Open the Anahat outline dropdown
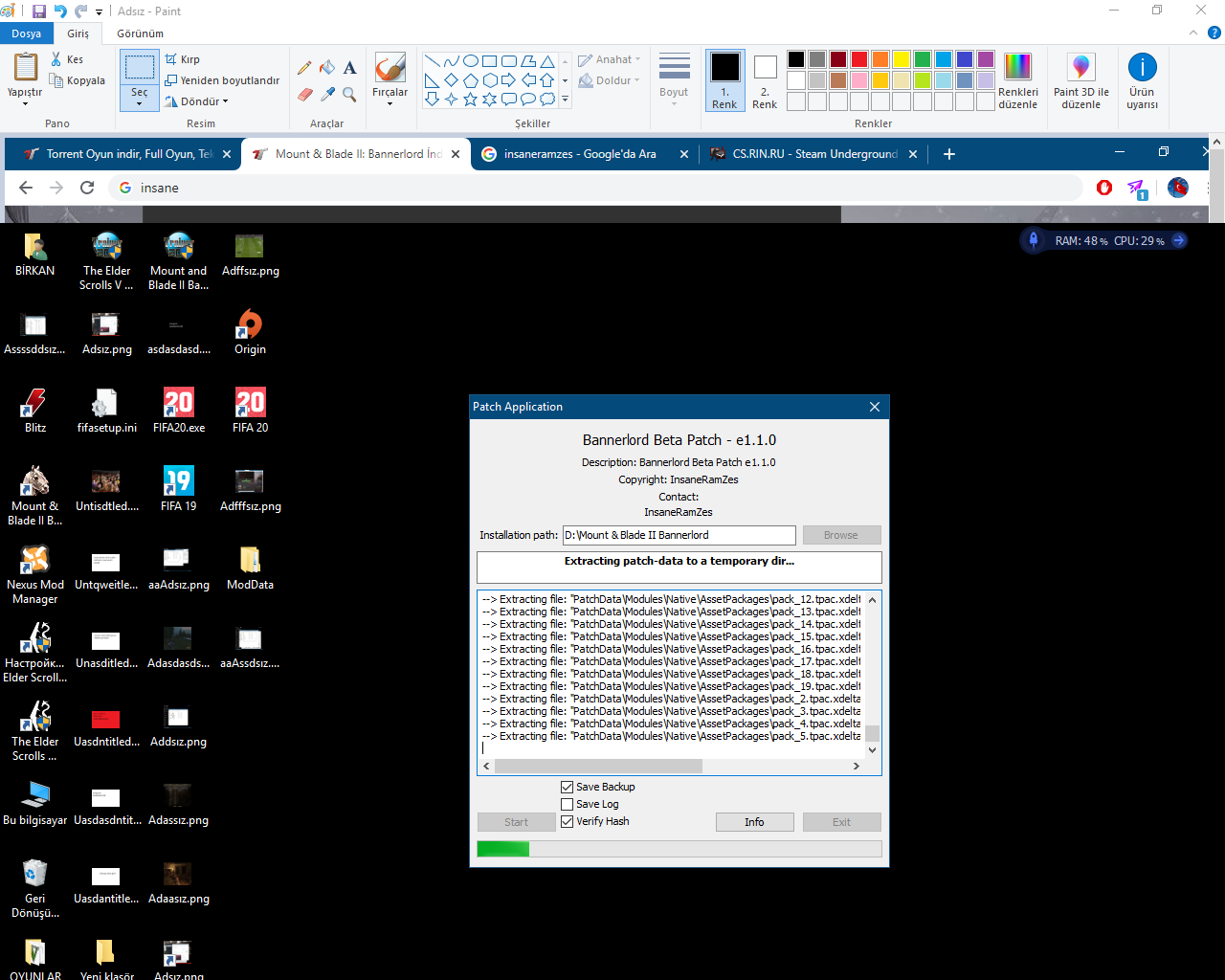Screen dimensions: 1225x980 pyautogui.click(x=610, y=59)
